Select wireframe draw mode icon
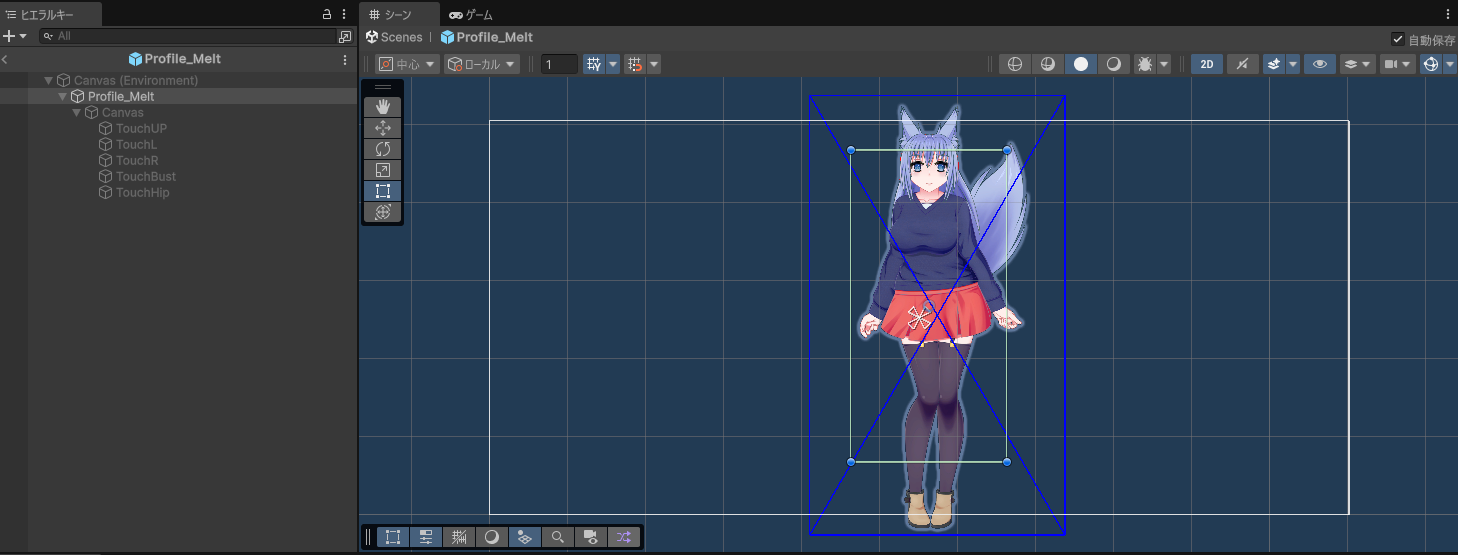The image size is (1458, 555). click(1015, 64)
